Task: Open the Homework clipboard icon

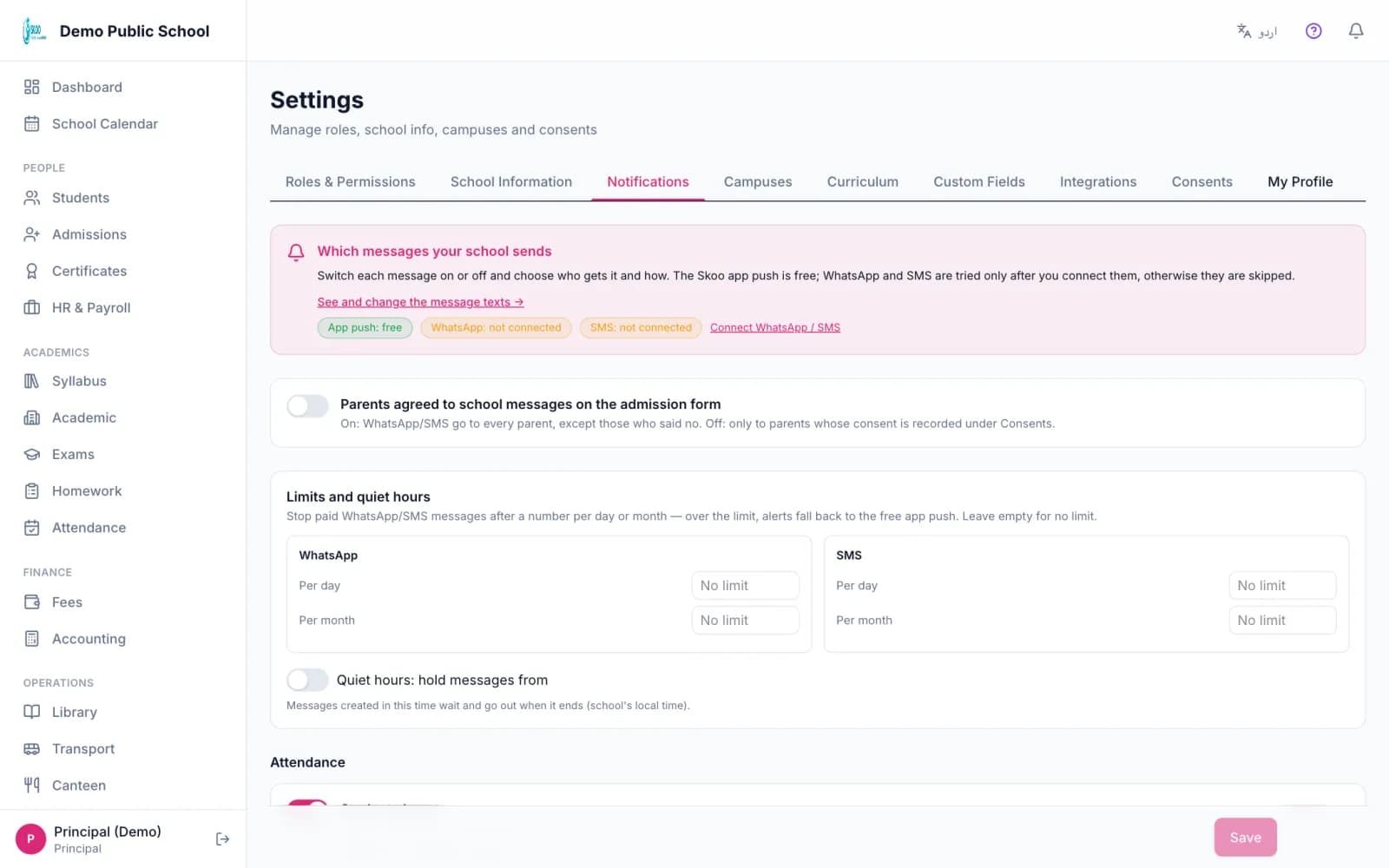Action: [x=32, y=490]
